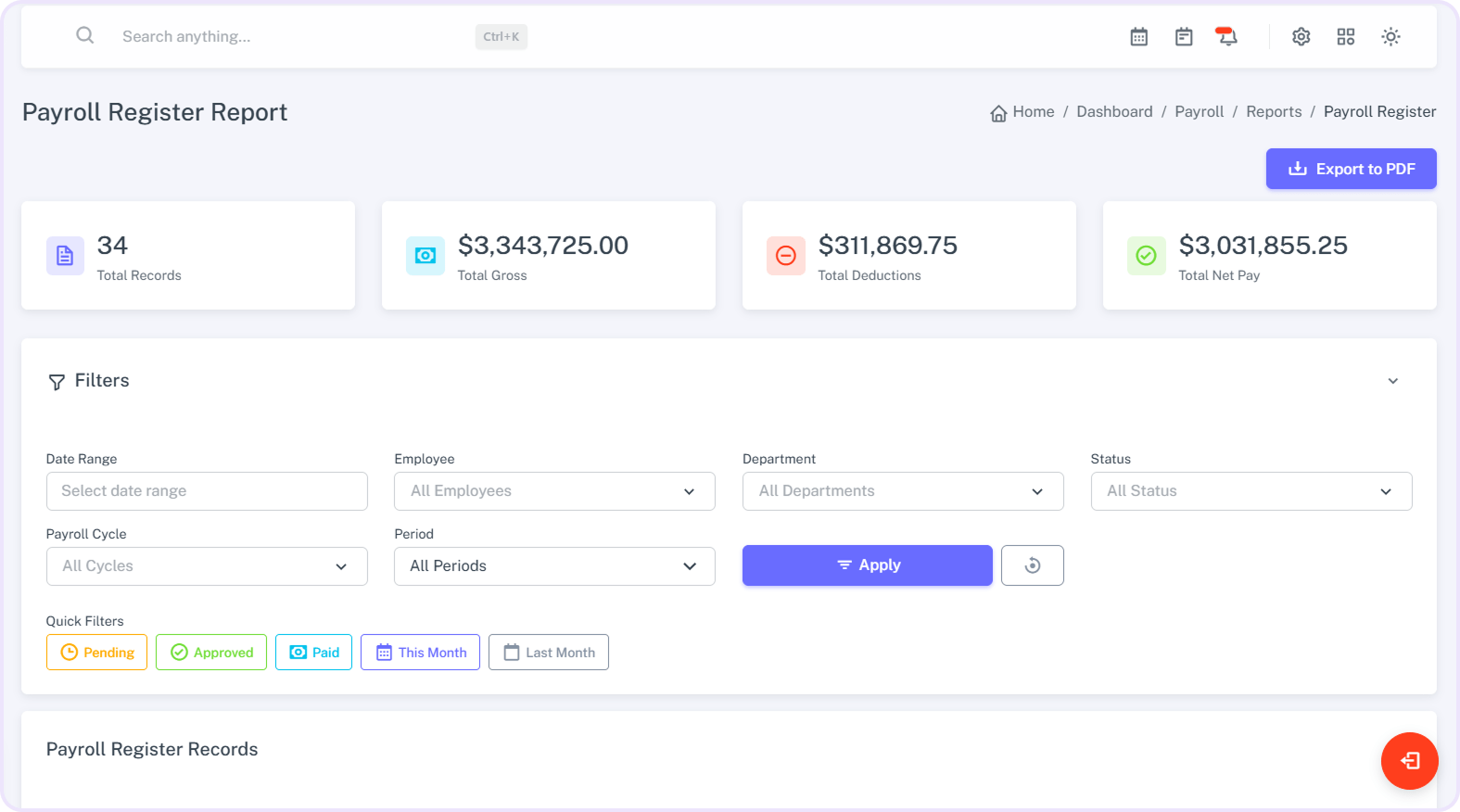
Task: Open the settings gear icon
Action: pyautogui.click(x=1301, y=37)
